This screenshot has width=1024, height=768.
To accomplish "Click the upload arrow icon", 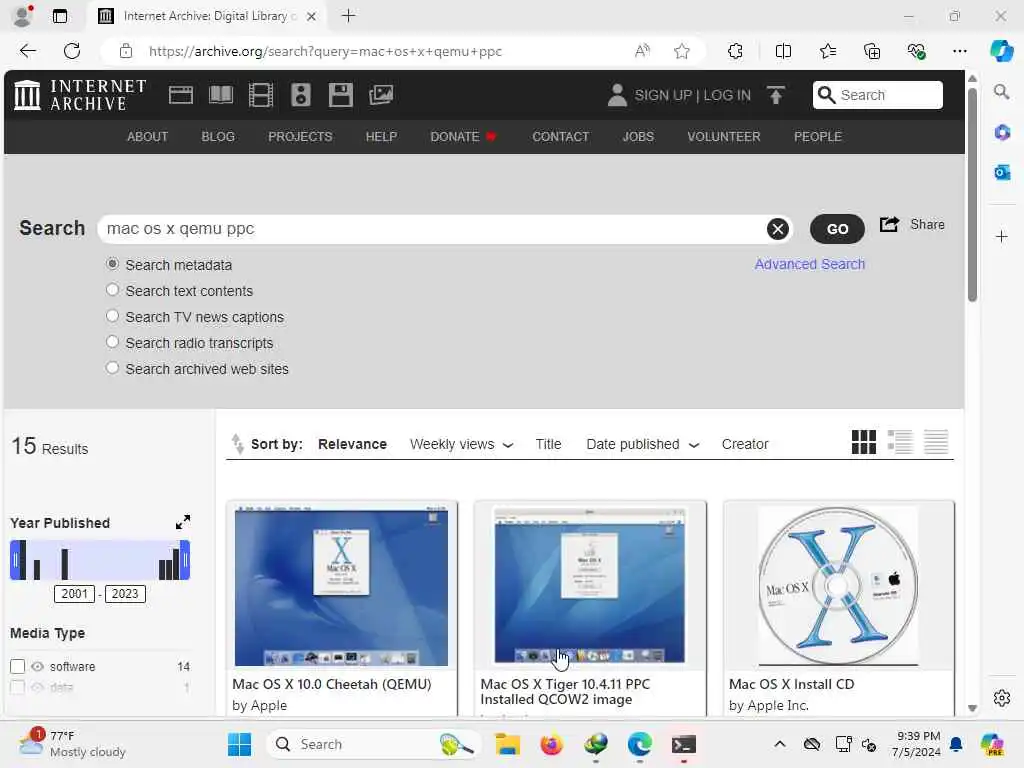I will 775,95.
